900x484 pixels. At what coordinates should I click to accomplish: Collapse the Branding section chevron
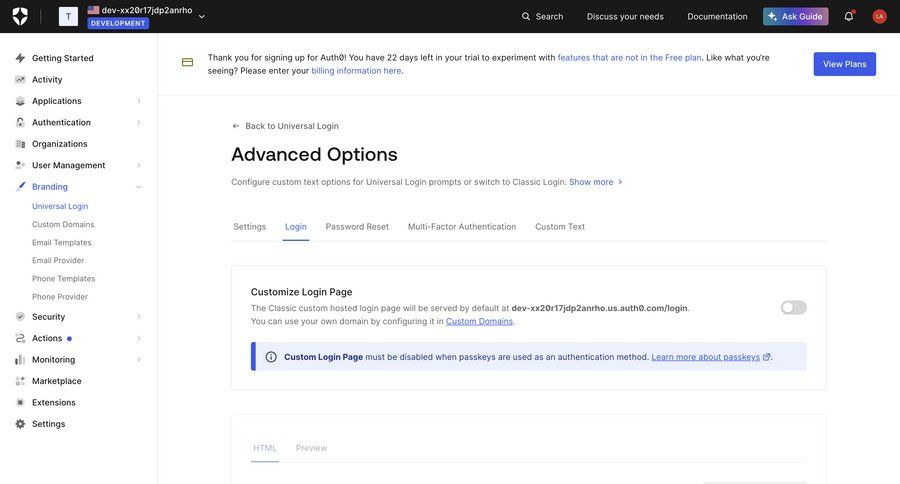(138, 187)
